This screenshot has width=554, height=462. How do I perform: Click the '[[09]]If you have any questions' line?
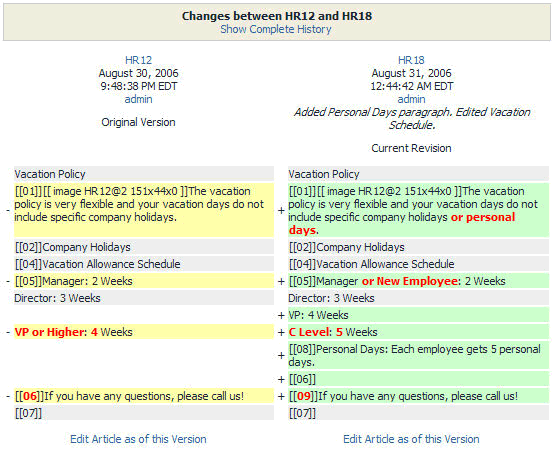point(418,396)
